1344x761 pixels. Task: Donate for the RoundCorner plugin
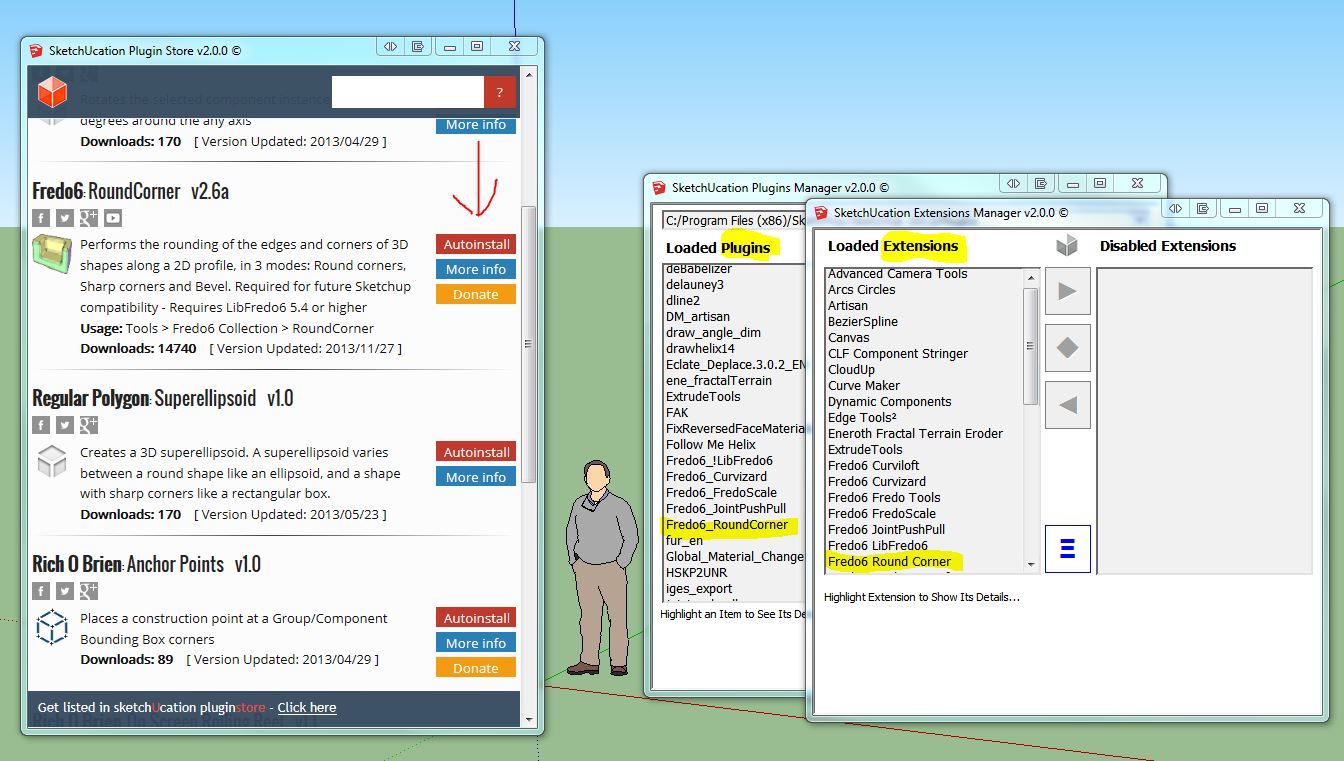tap(476, 294)
